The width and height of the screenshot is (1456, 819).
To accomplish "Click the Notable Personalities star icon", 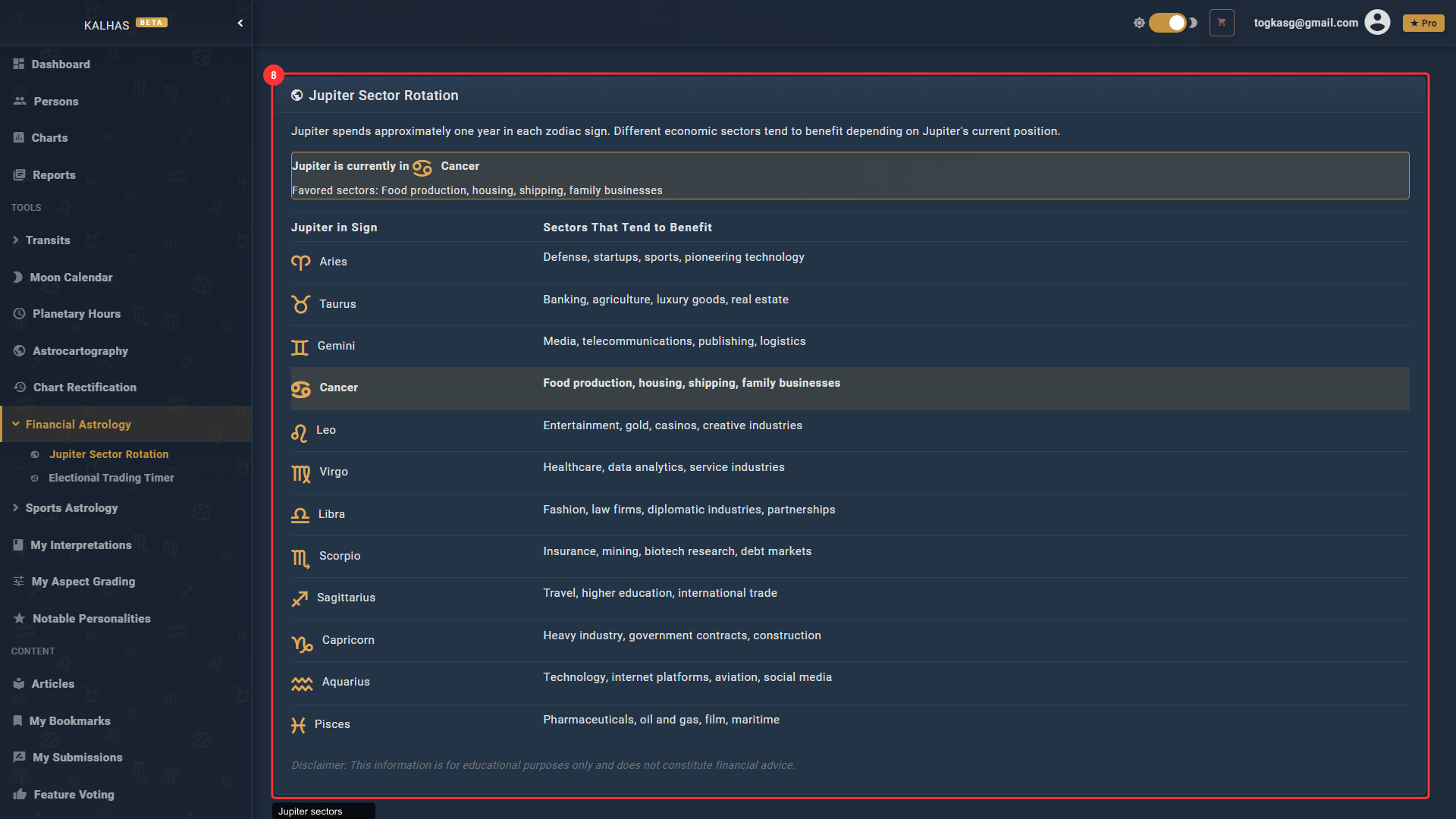I will pyautogui.click(x=20, y=619).
